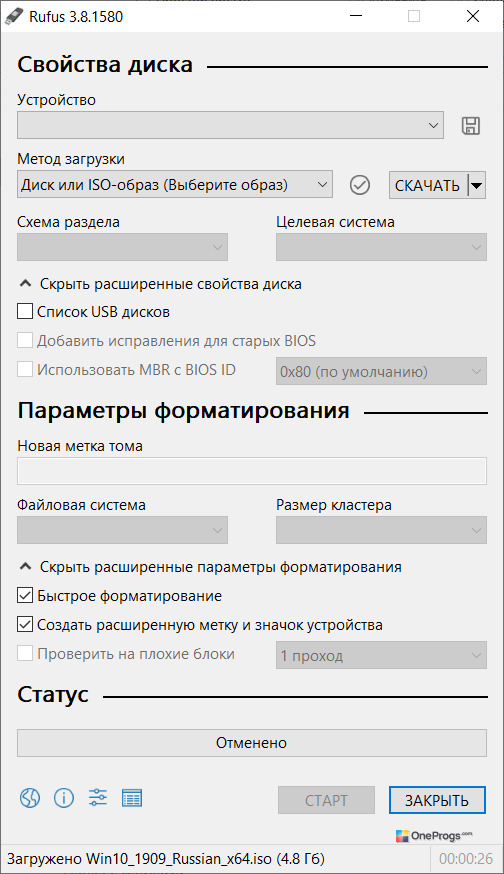504x874 pixels.
Task: Open application settings sliders icon
Action: click(x=98, y=798)
